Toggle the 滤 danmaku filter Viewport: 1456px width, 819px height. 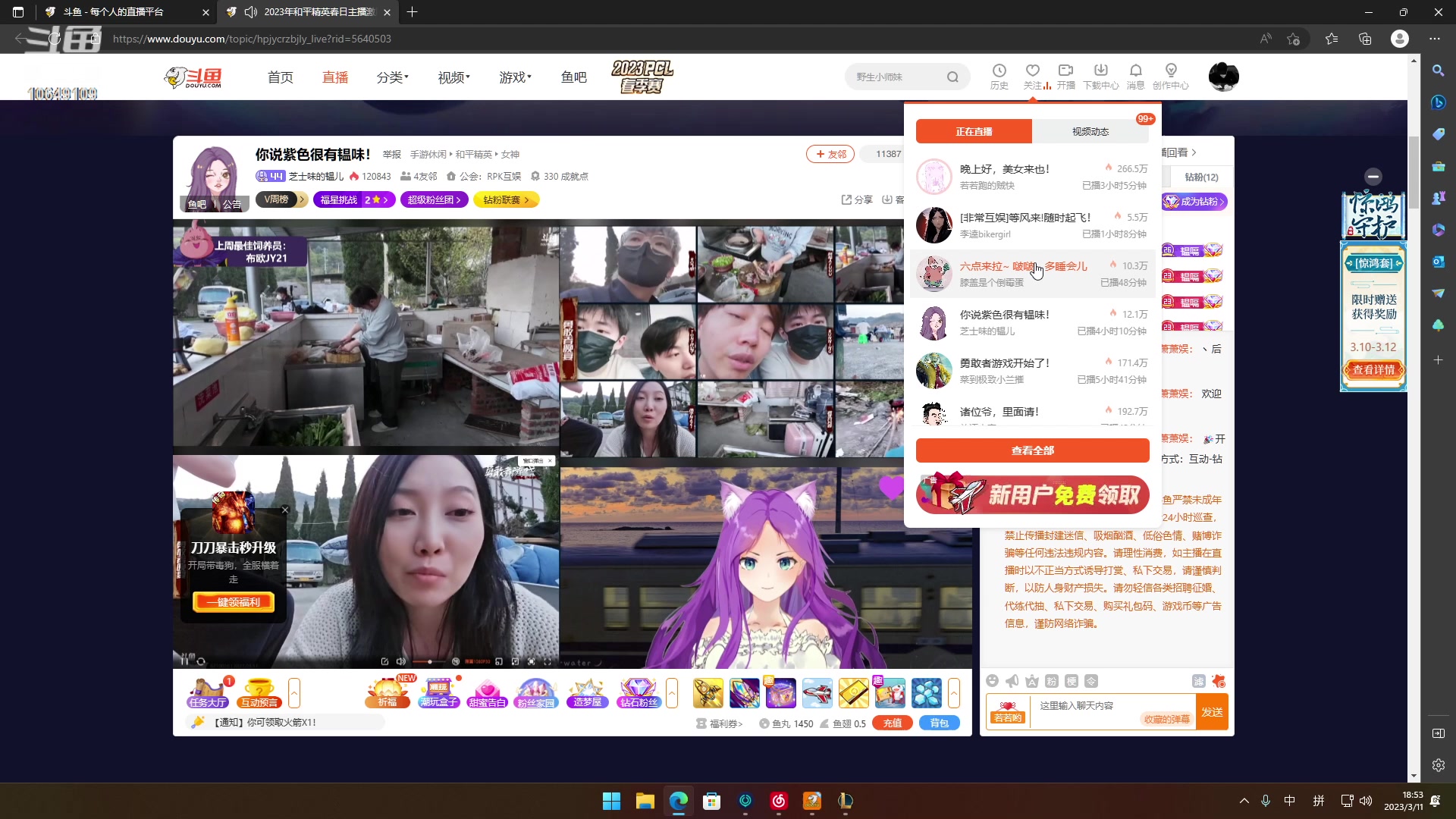tap(1198, 682)
